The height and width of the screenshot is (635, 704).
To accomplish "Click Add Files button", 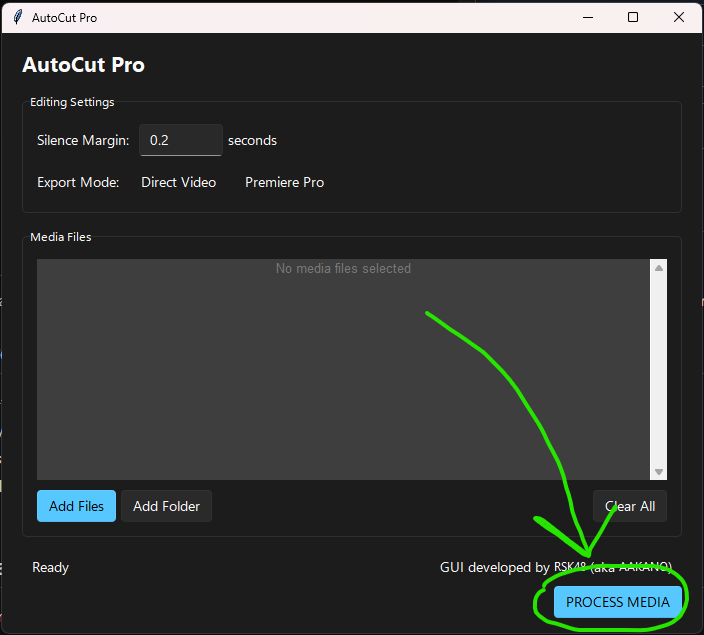I will click(x=76, y=506).
